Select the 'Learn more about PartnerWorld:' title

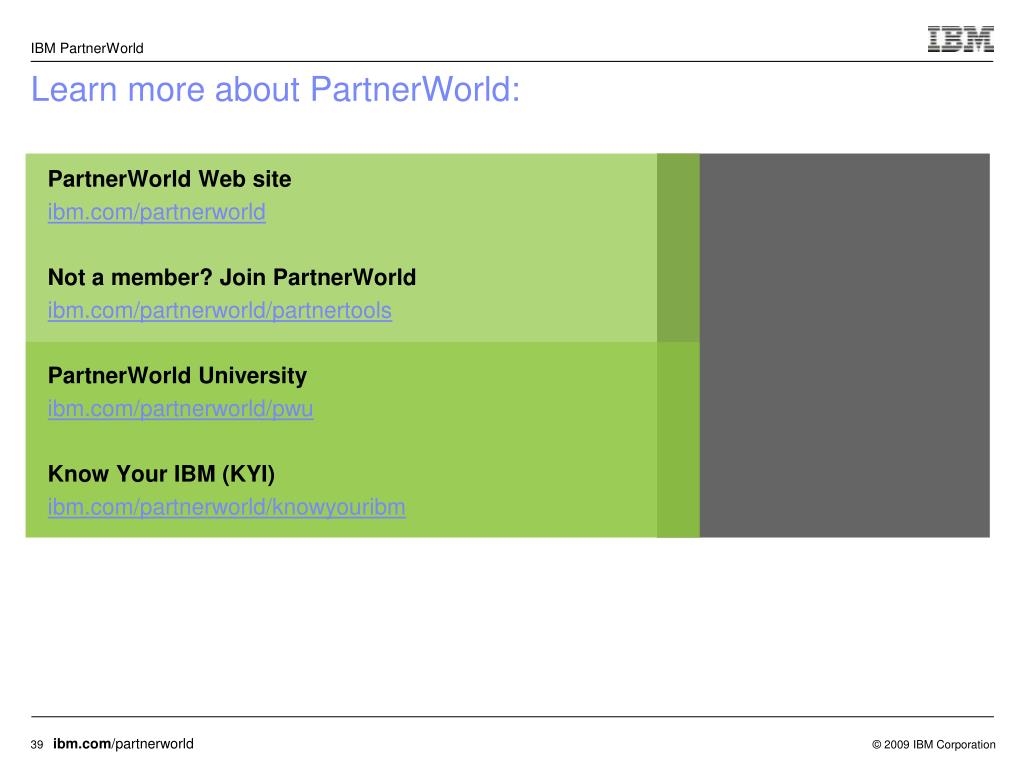pyautogui.click(x=276, y=89)
